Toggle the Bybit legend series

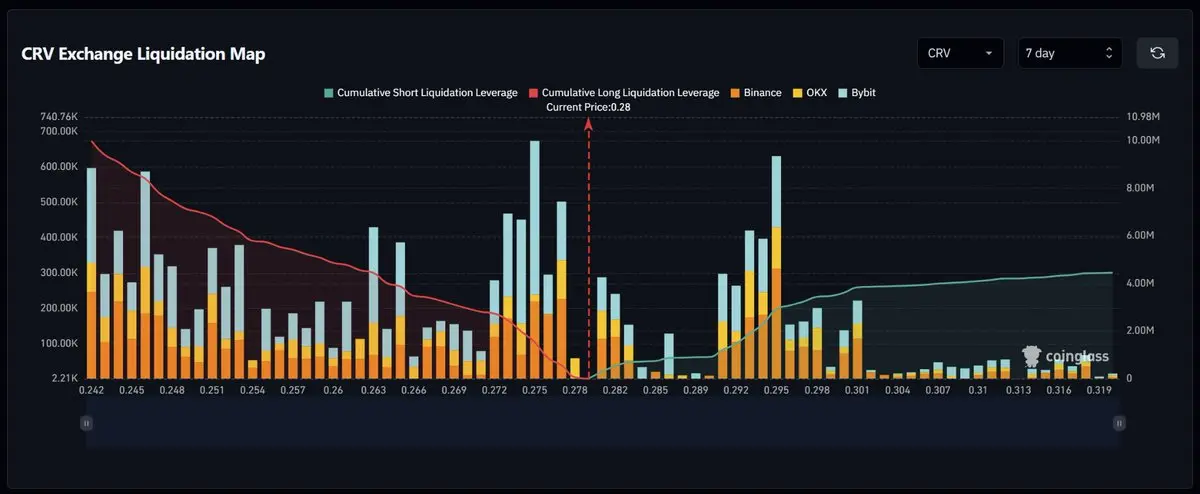(x=855, y=92)
